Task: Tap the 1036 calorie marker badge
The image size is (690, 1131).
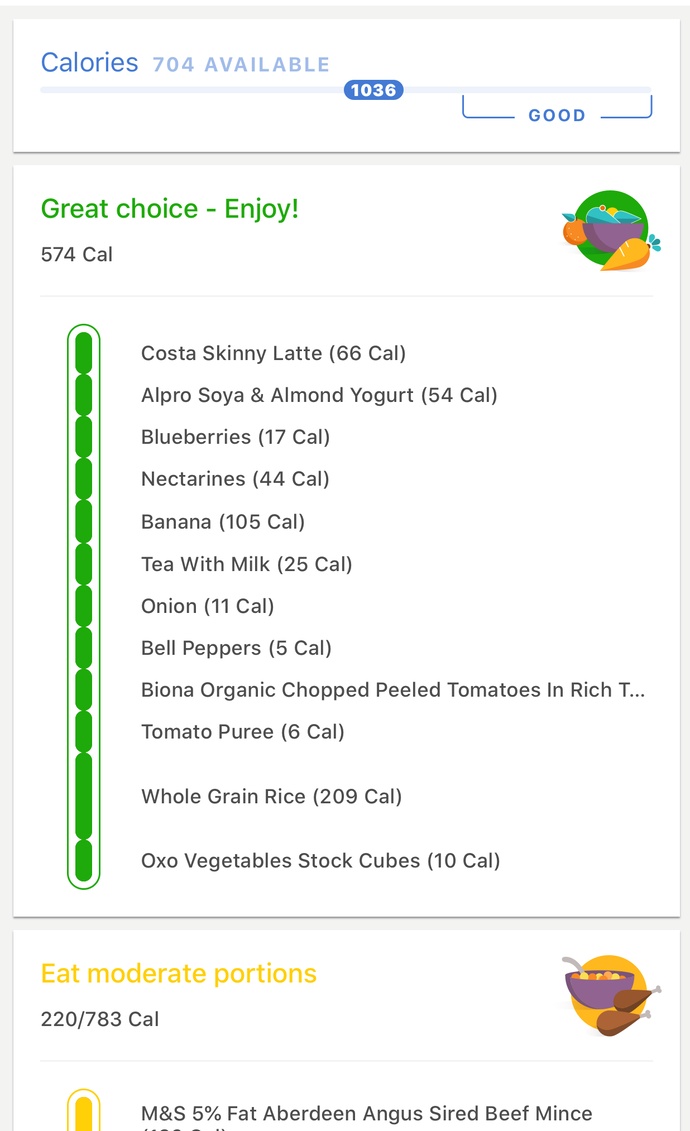Action: click(373, 89)
